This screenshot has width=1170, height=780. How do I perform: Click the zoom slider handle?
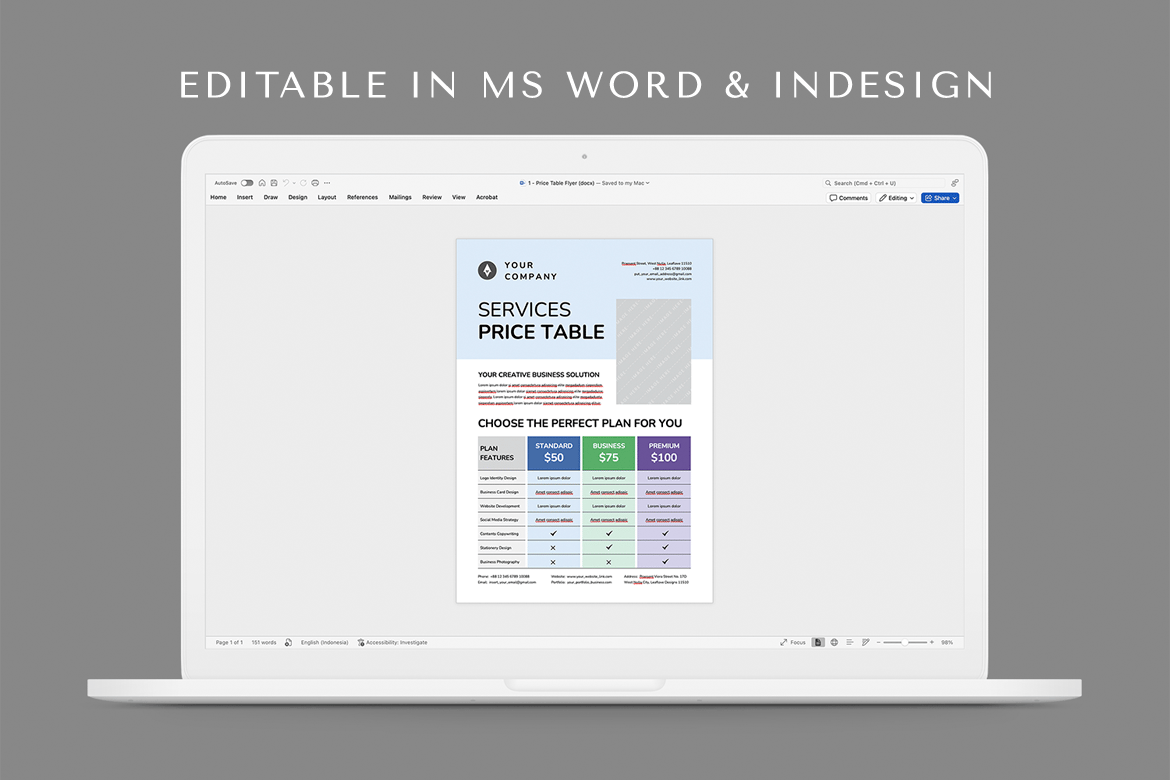[904, 642]
